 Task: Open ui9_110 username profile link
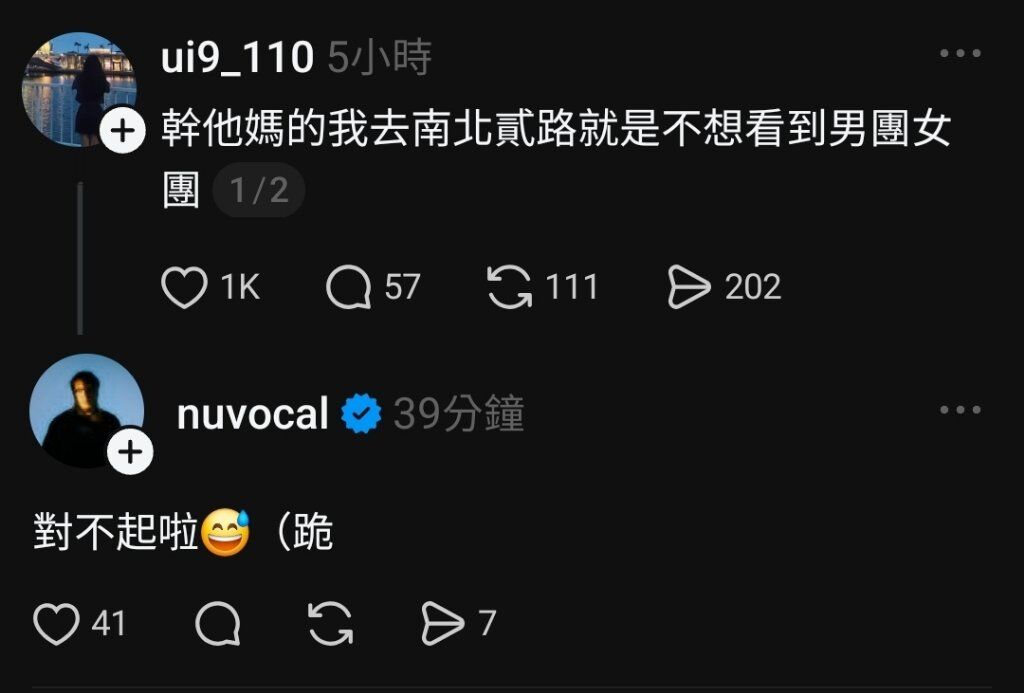238,57
